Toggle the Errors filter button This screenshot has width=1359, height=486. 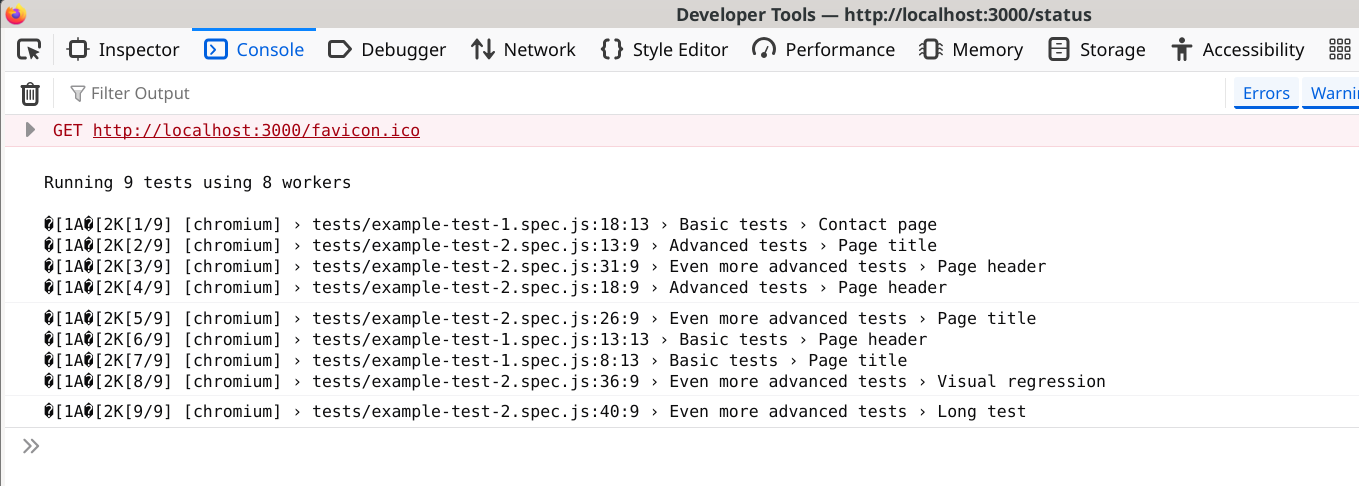tap(1266, 93)
